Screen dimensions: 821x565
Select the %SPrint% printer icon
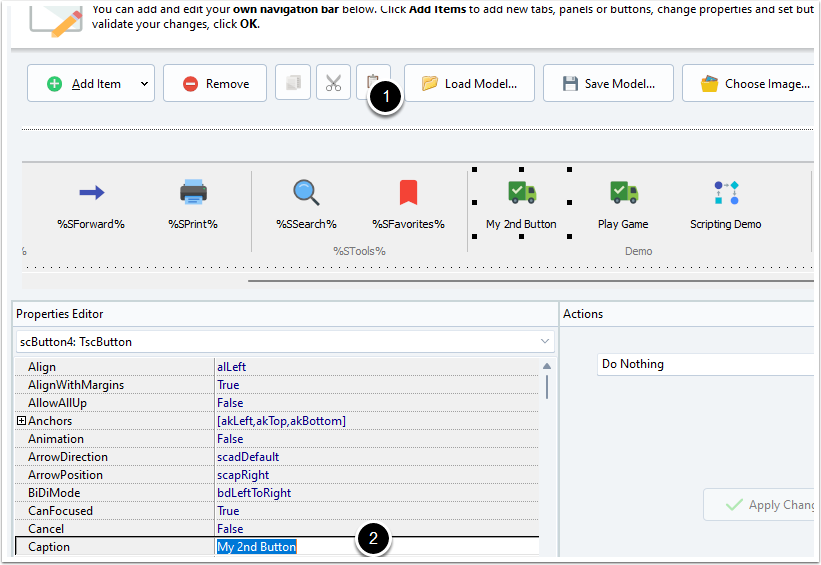[193, 193]
